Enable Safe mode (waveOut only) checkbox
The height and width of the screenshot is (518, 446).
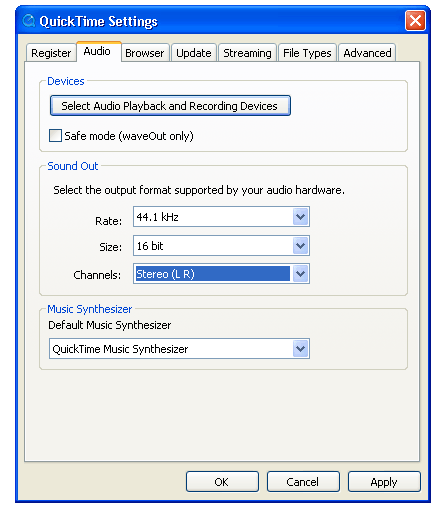pos(55,136)
